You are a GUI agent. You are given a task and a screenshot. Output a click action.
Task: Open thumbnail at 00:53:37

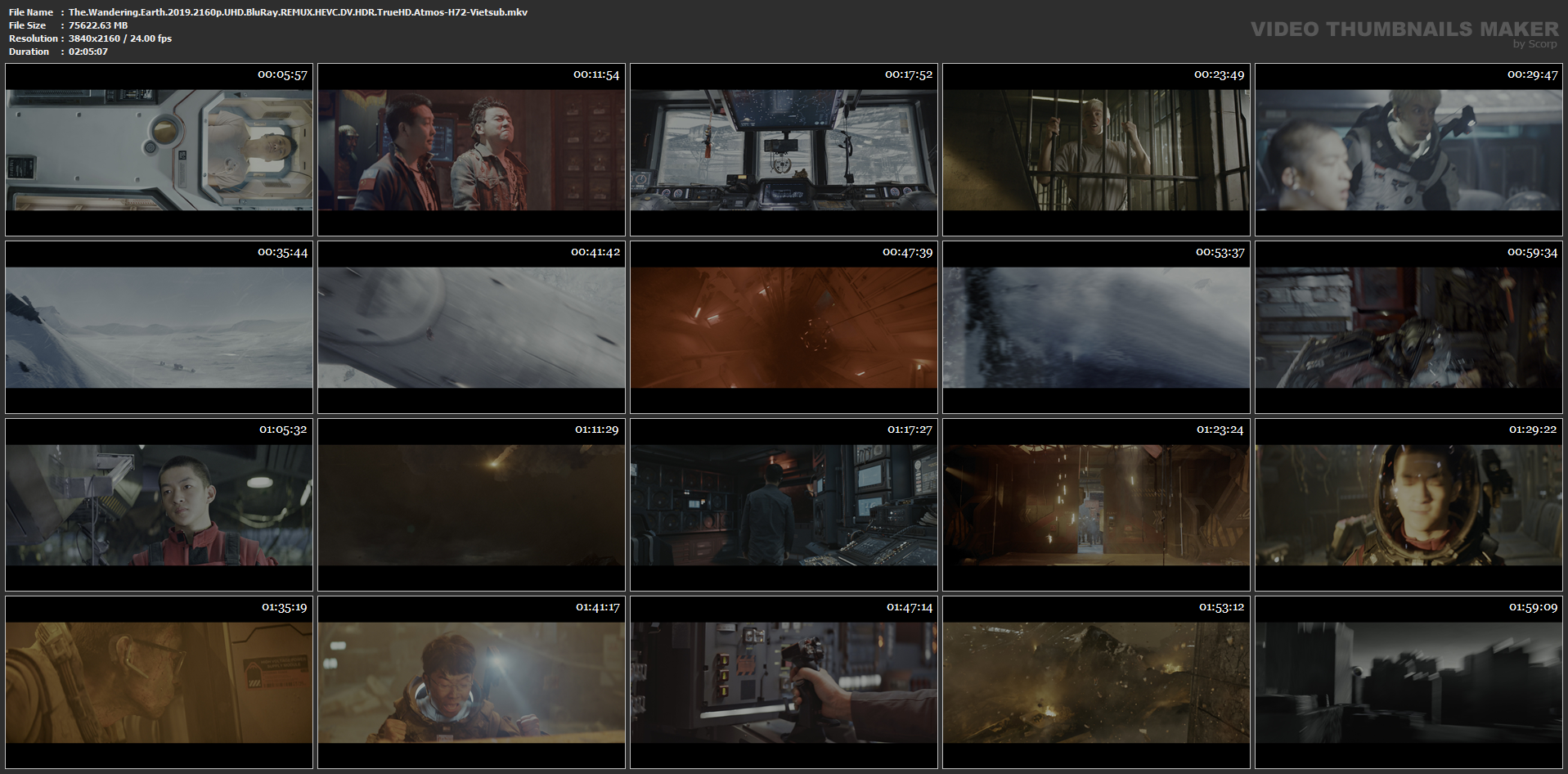click(1096, 327)
